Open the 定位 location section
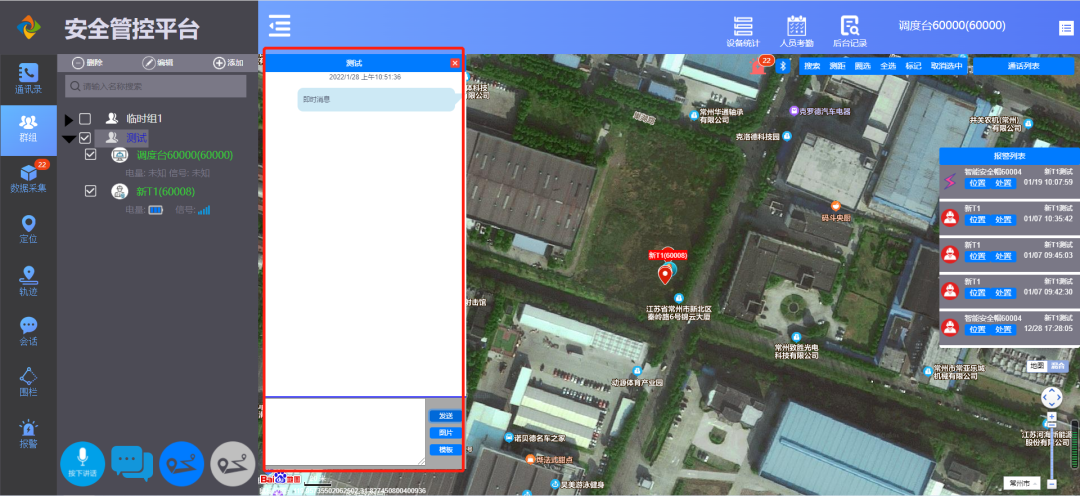The width and height of the screenshot is (1080, 496). coord(28,229)
